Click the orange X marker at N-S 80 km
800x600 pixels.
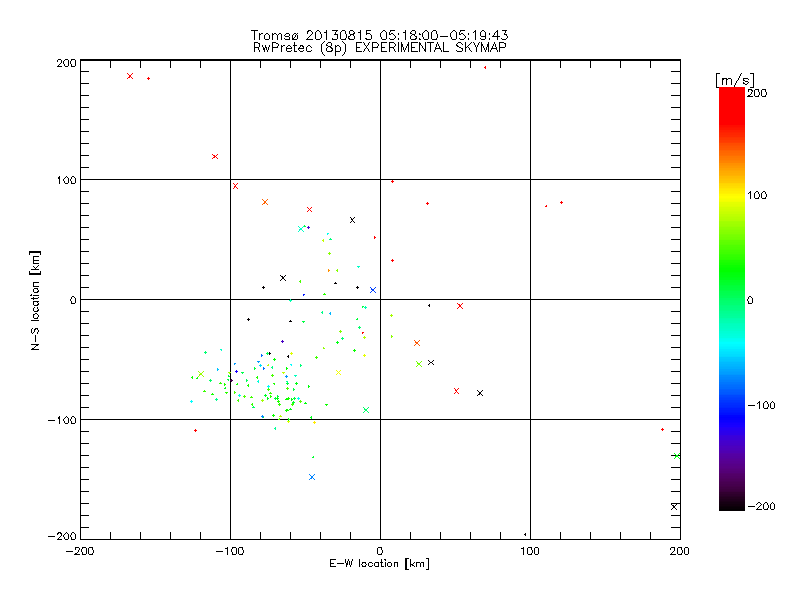click(265, 202)
